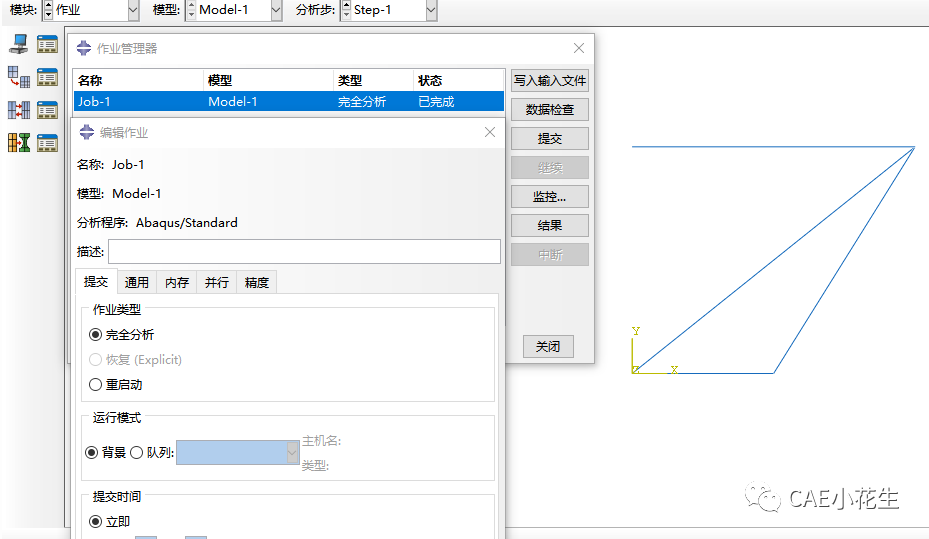Click 结果 button to view results
The image size is (929, 539).
click(550, 226)
